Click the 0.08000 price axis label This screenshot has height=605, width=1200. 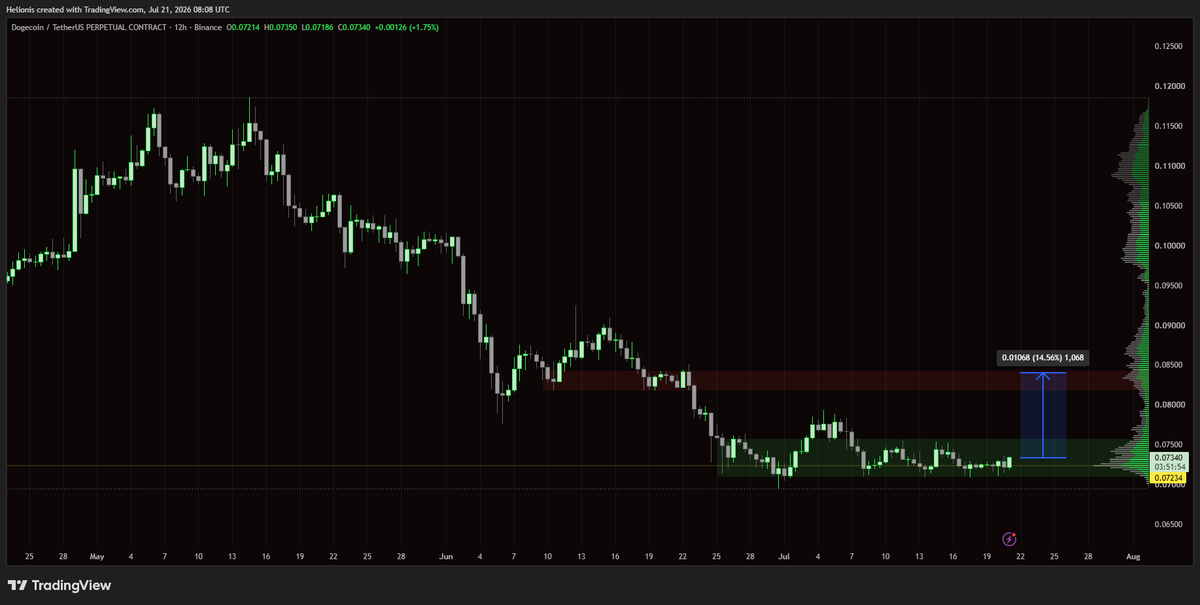(x=1169, y=405)
